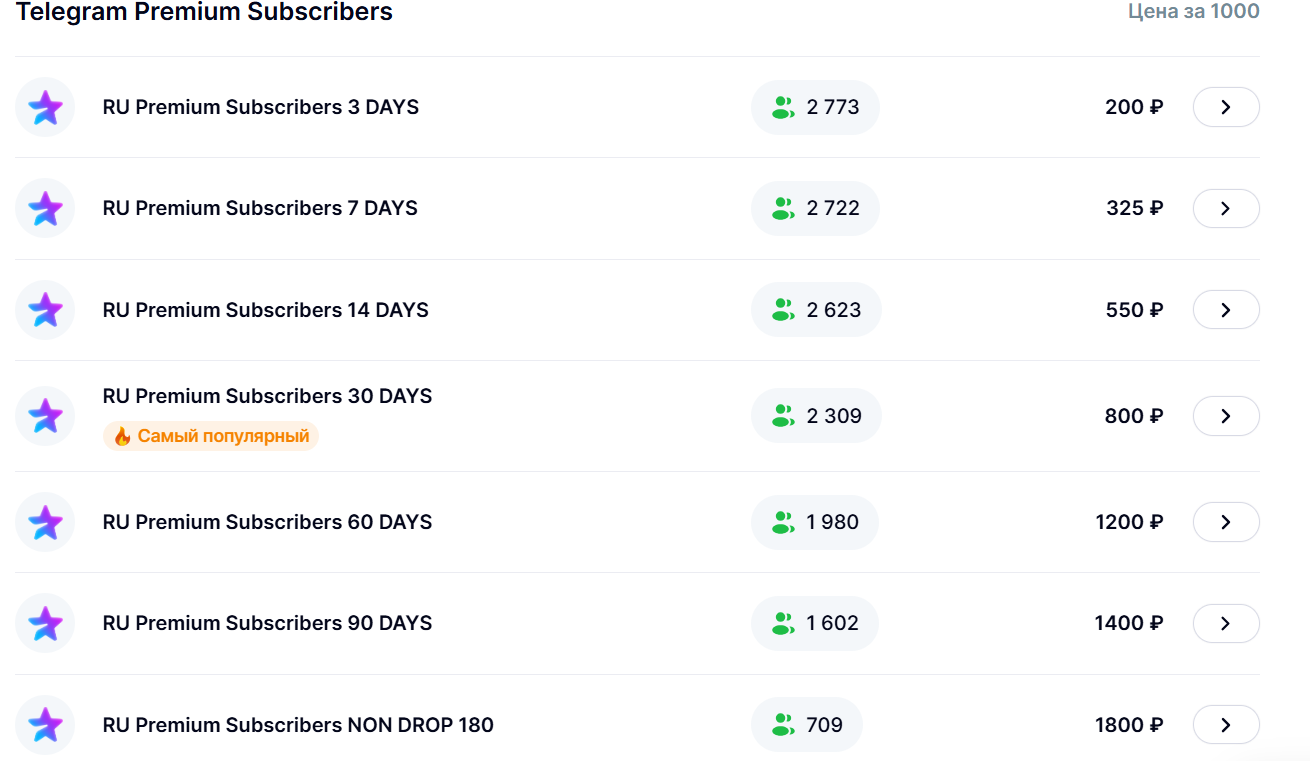Click the star icon beside 7 DAYS plan
Image resolution: width=1310 pixels, height=761 pixels.
click(45, 208)
